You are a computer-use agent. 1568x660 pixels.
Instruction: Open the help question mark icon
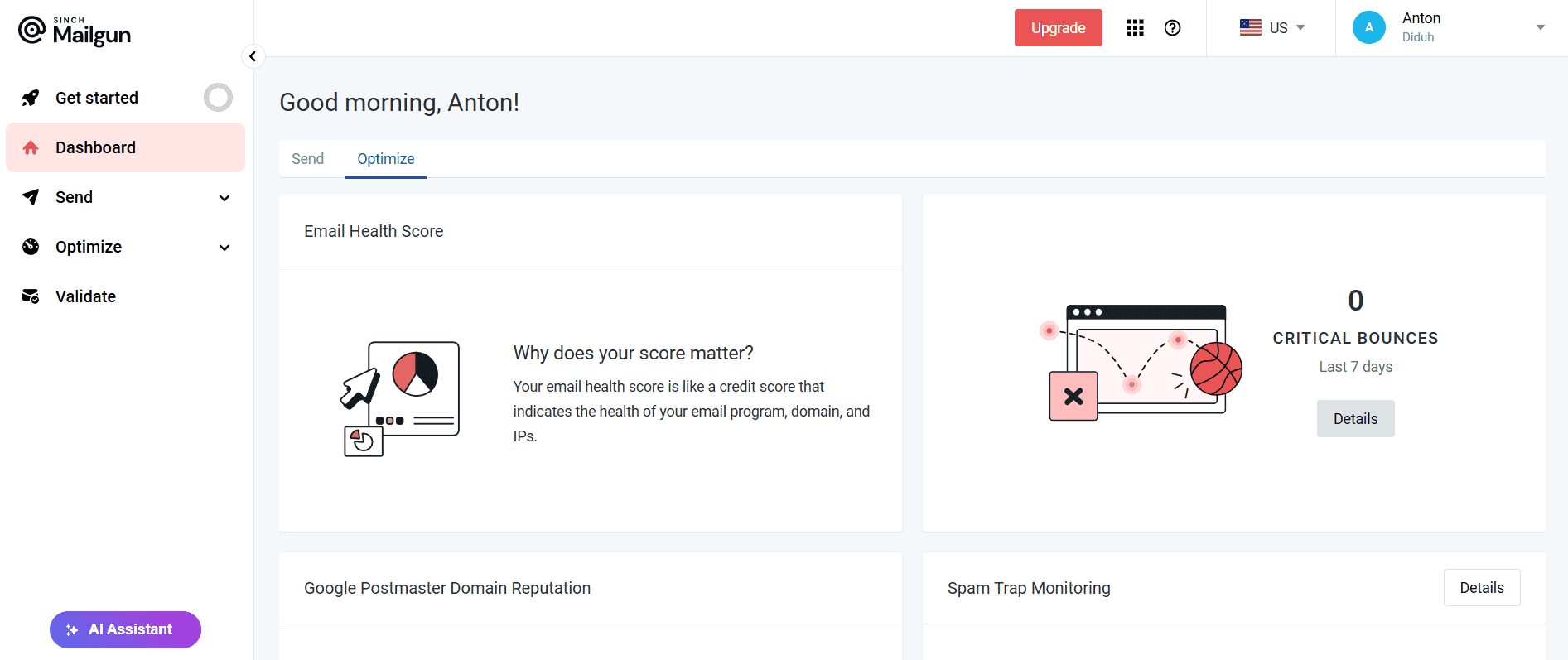pyautogui.click(x=1172, y=28)
